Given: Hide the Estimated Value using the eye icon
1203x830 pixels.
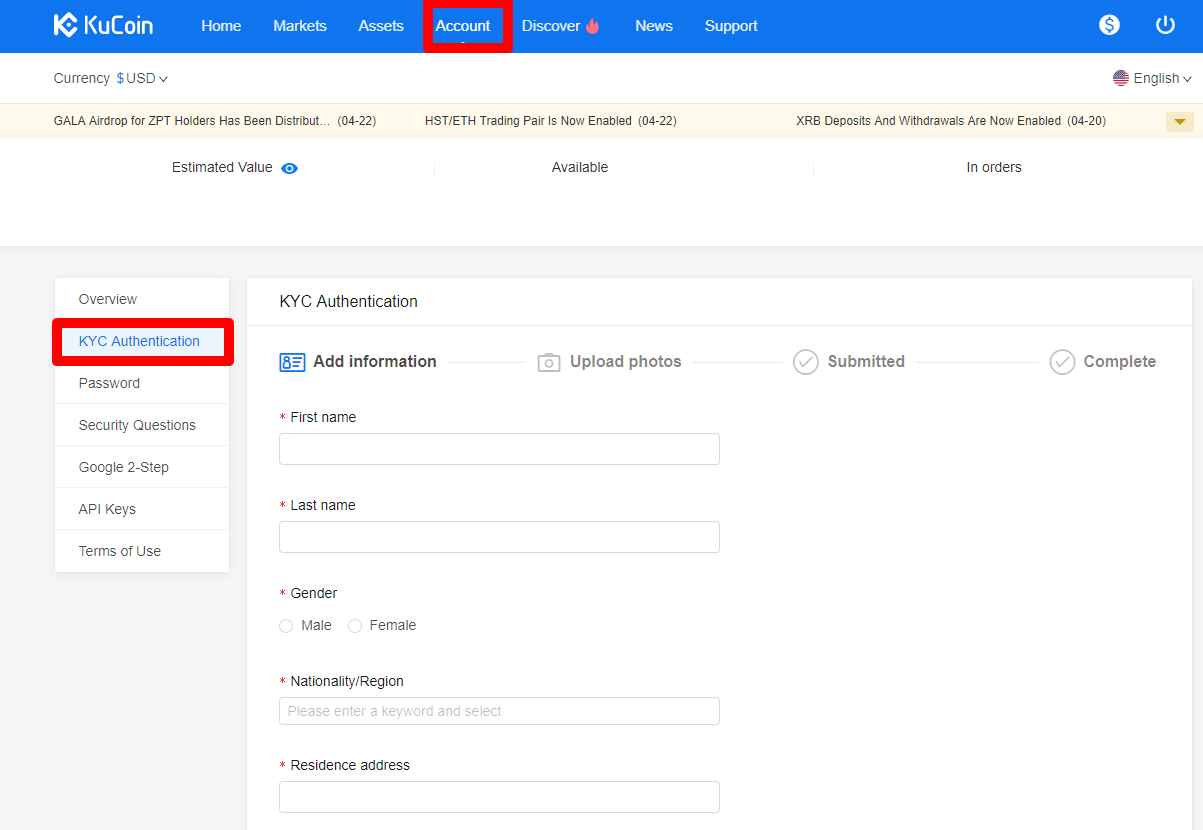Looking at the screenshot, I should 289,168.
